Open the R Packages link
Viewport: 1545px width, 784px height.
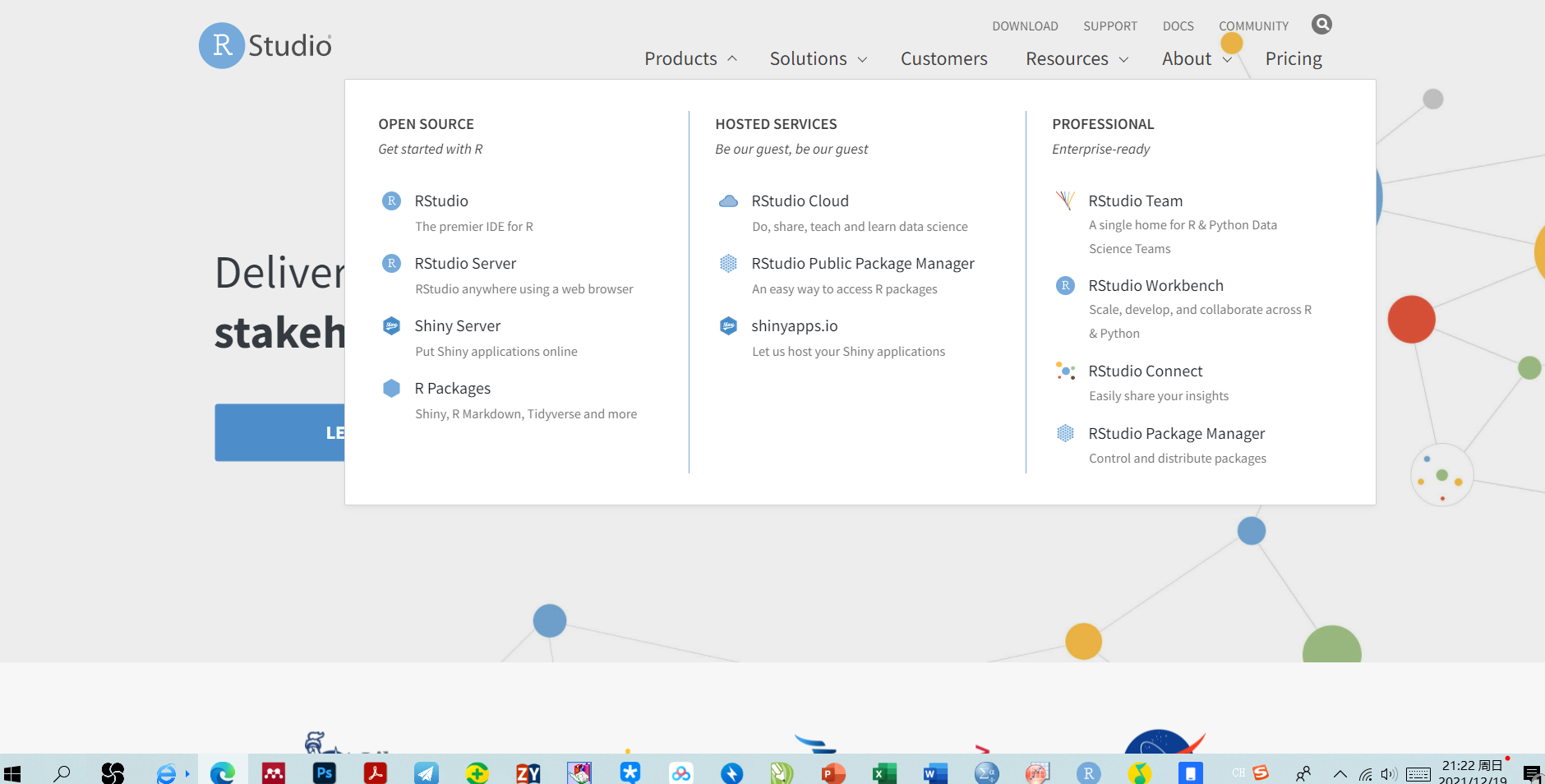click(x=452, y=388)
